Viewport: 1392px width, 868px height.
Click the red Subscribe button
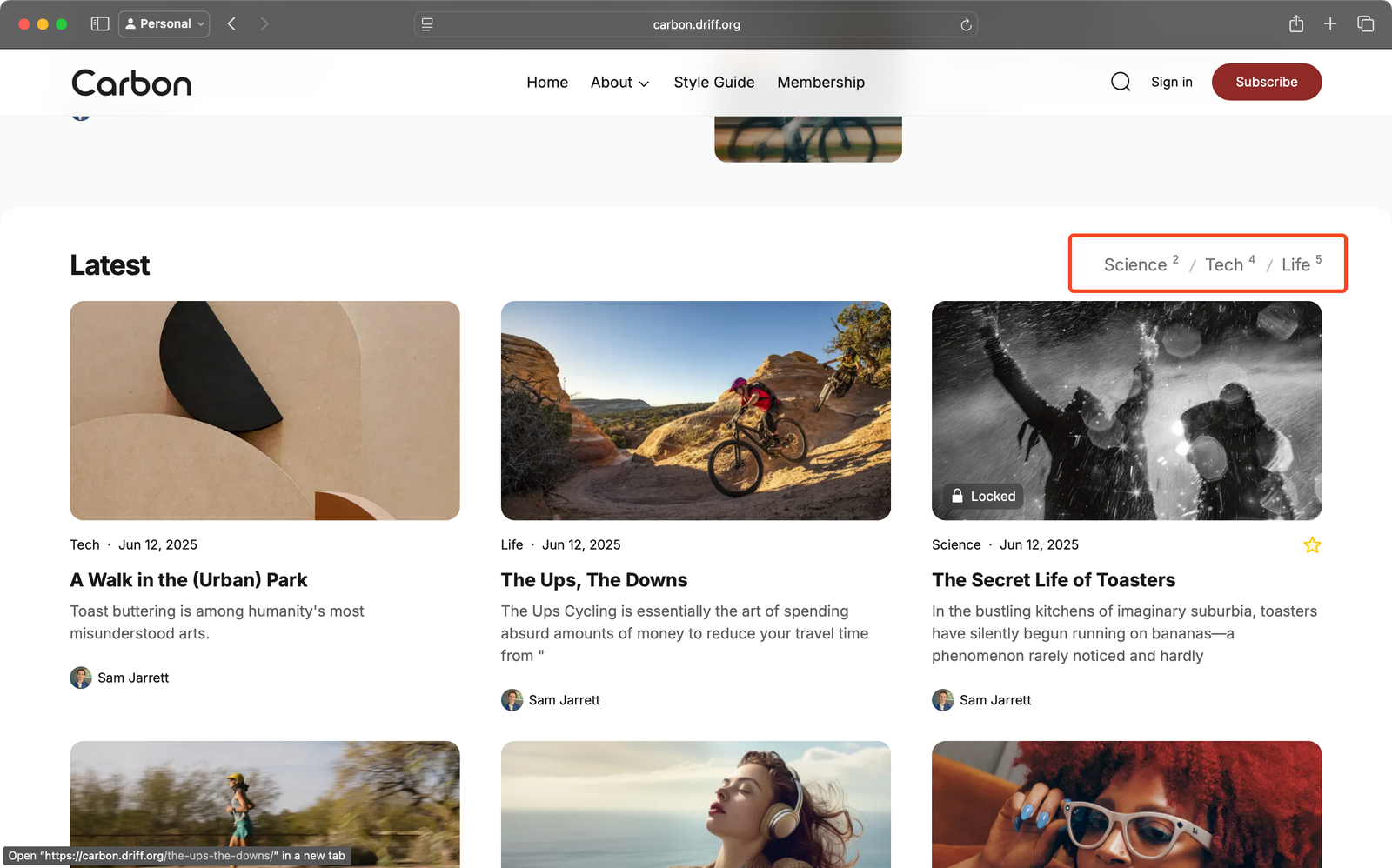tap(1267, 82)
